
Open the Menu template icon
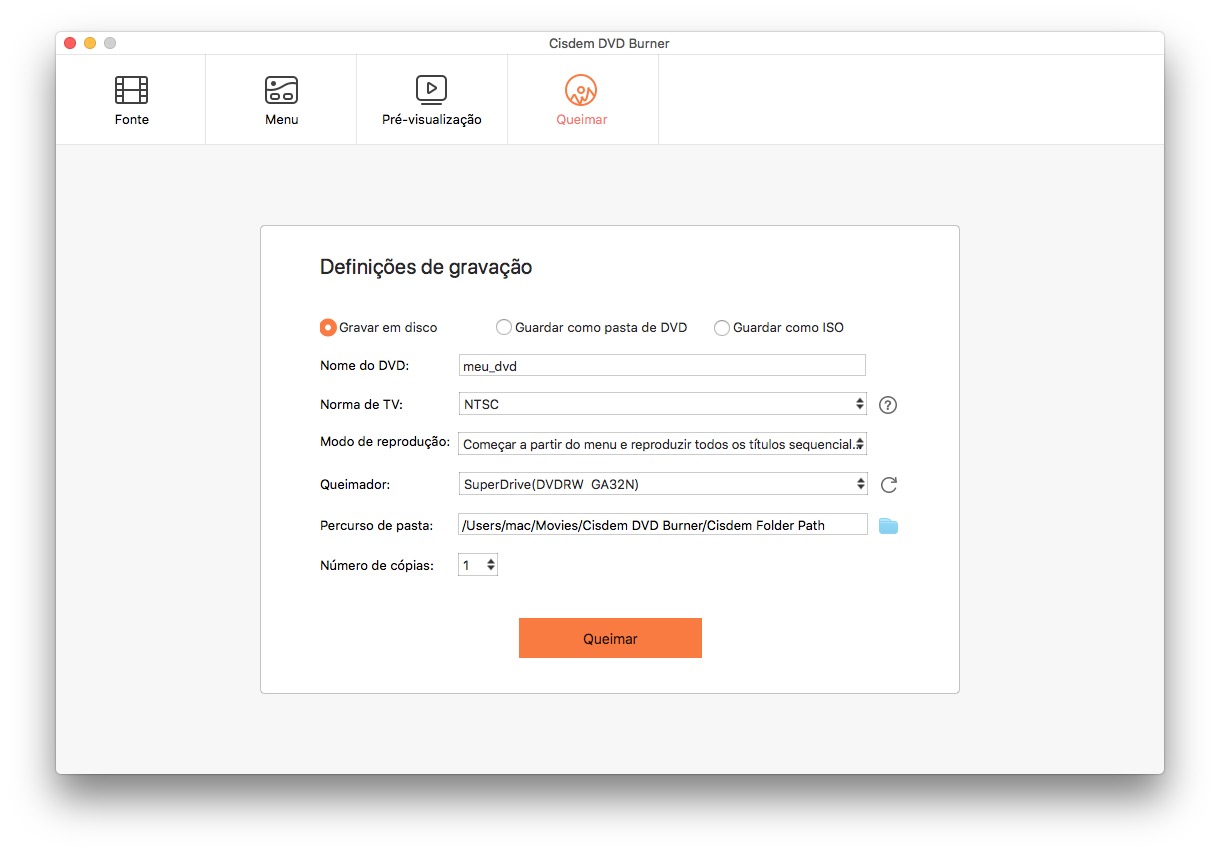pyautogui.click(x=281, y=90)
